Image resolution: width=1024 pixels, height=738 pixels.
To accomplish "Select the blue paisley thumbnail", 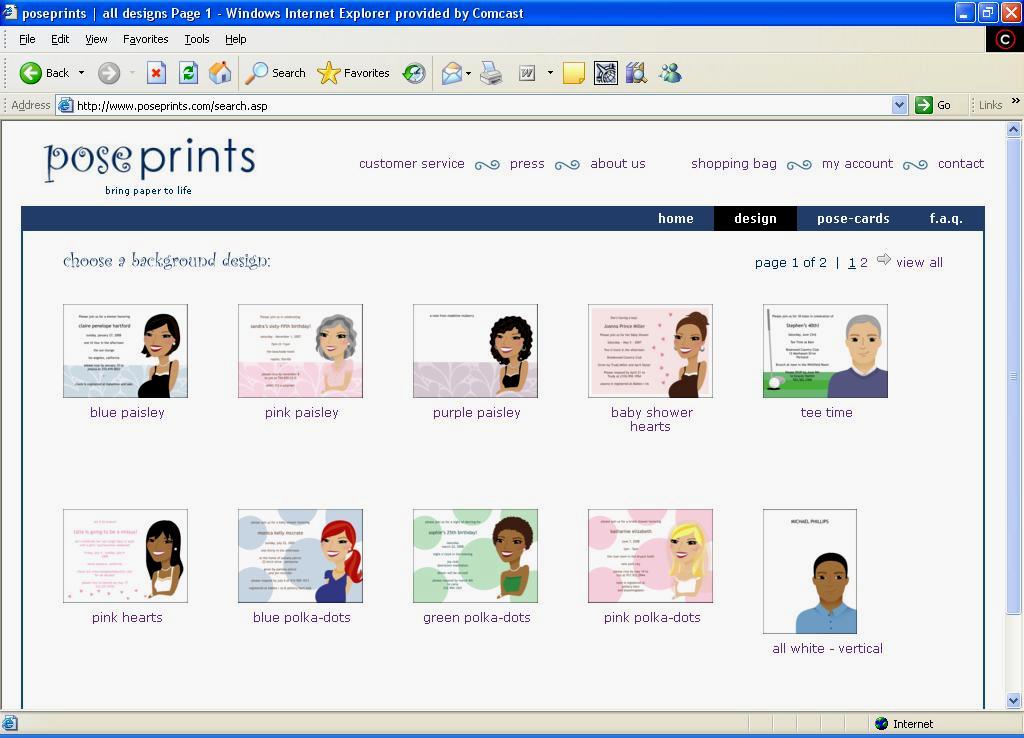I will click(125, 351).
